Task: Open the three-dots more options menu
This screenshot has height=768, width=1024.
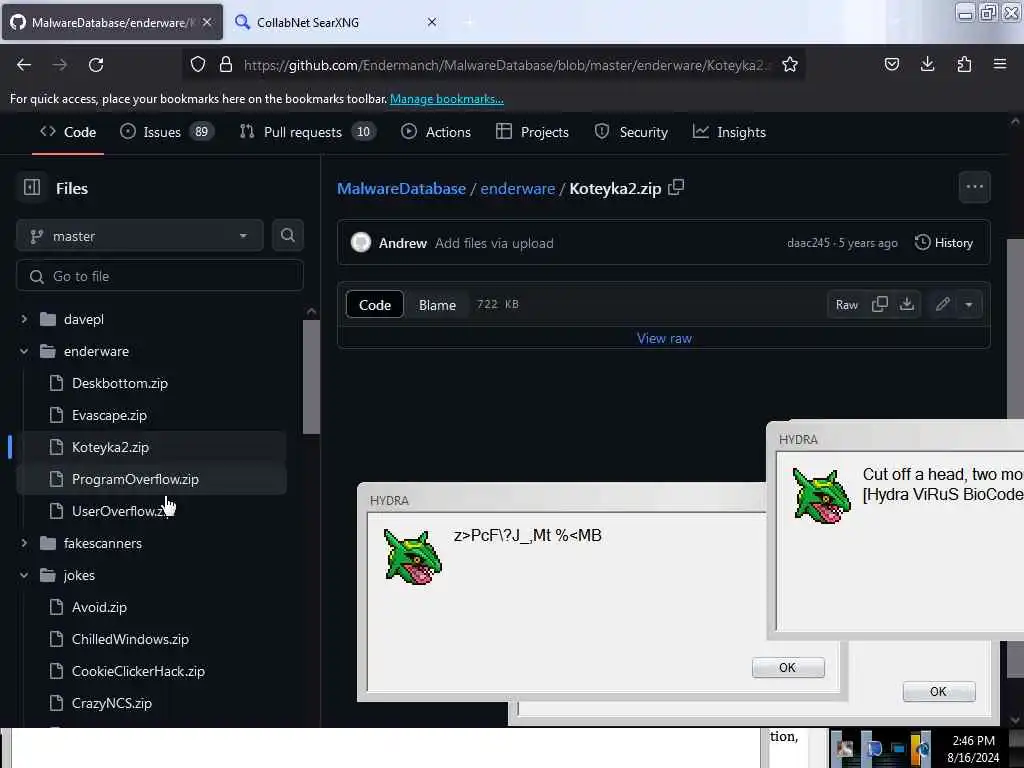Action: 974,187
